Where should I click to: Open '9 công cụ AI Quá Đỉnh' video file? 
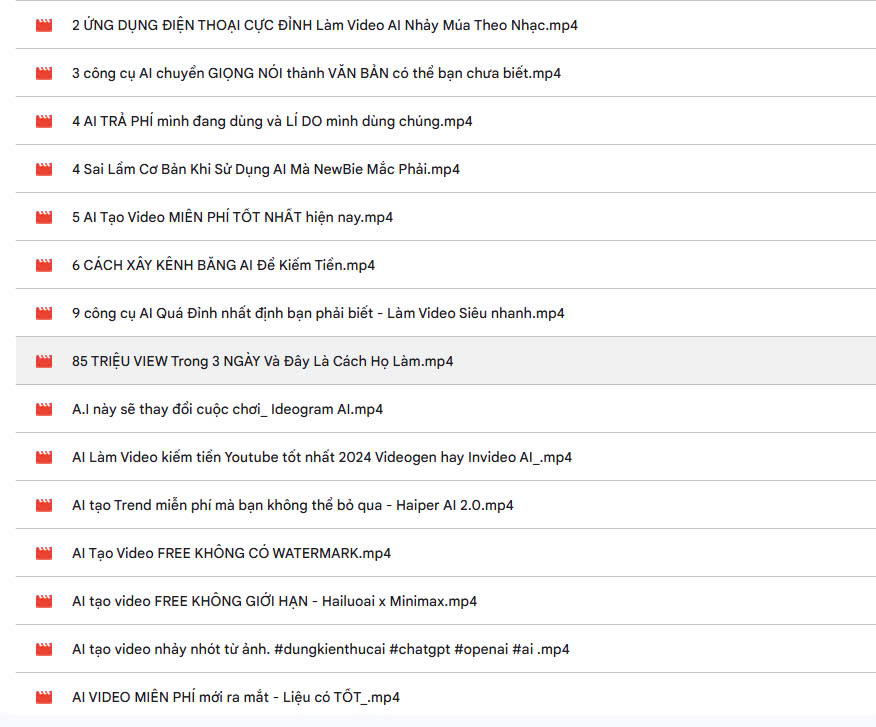coord(318,313)
